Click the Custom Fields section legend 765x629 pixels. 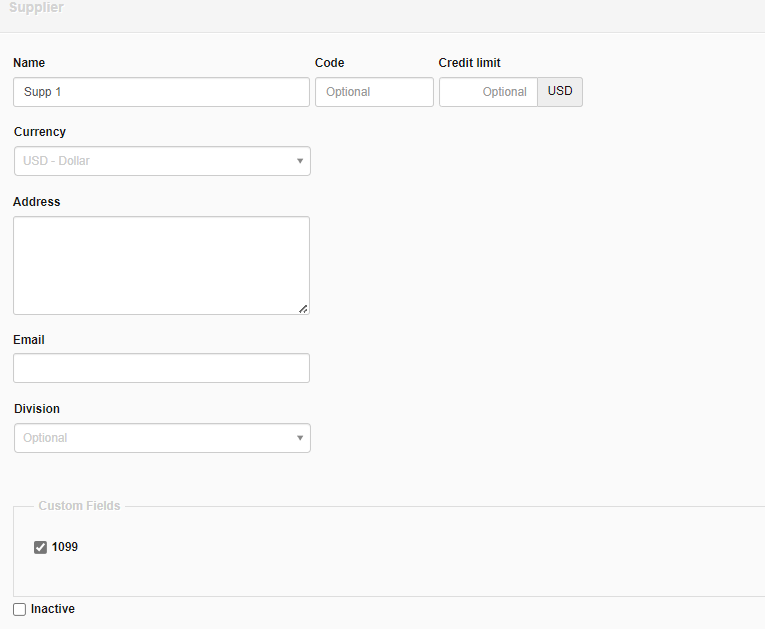click(x=80, y=506)
